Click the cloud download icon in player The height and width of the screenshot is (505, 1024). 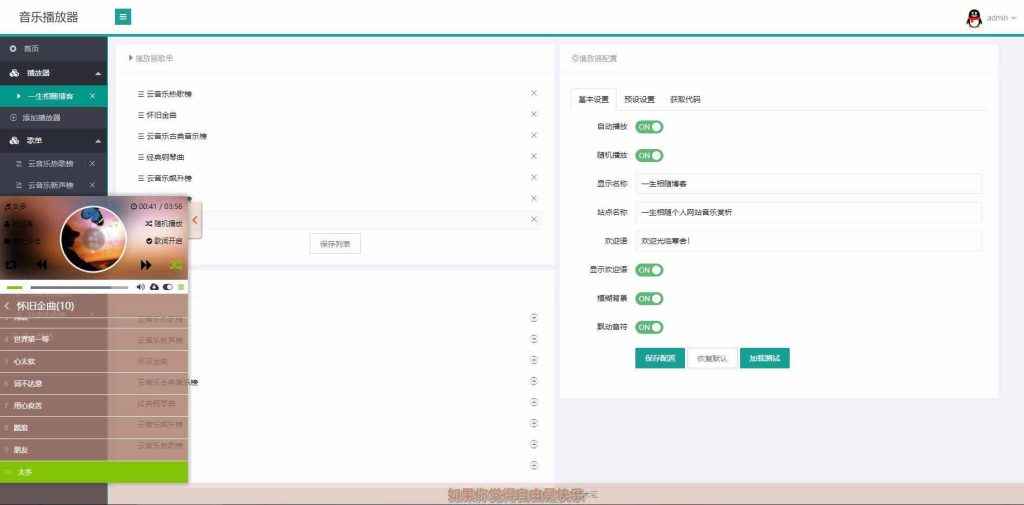click(154, 287)
